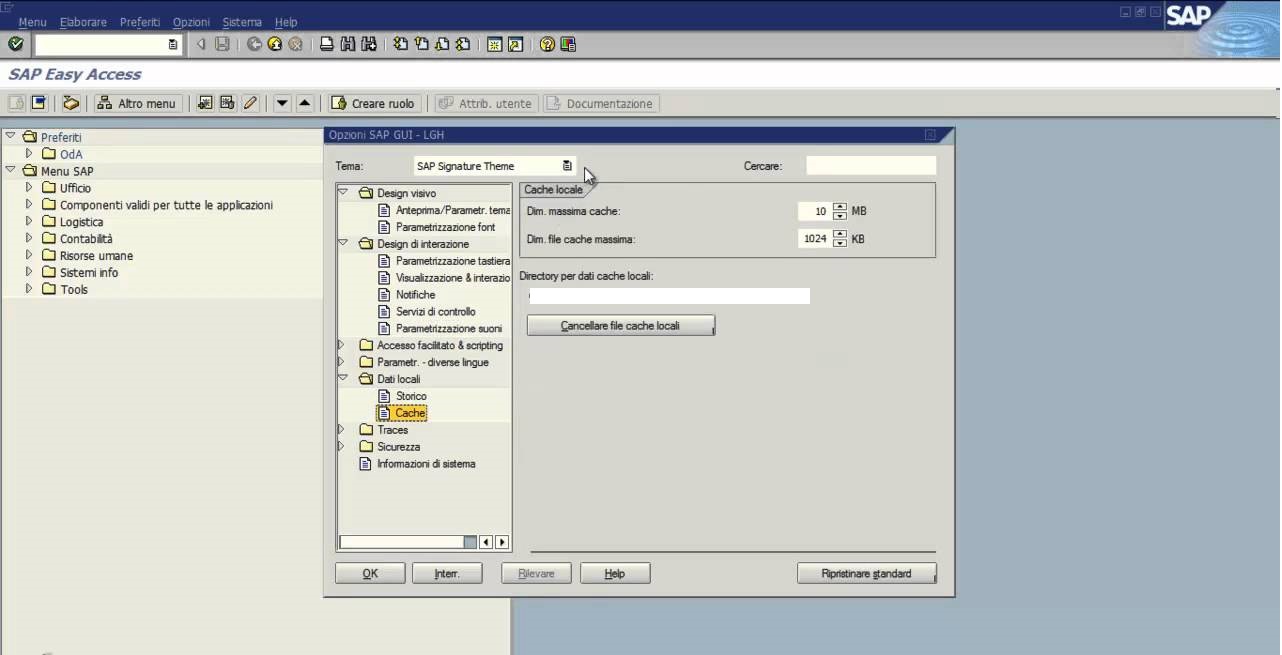Select the Tools folder in SAP menu

click(x=74, y=289)
